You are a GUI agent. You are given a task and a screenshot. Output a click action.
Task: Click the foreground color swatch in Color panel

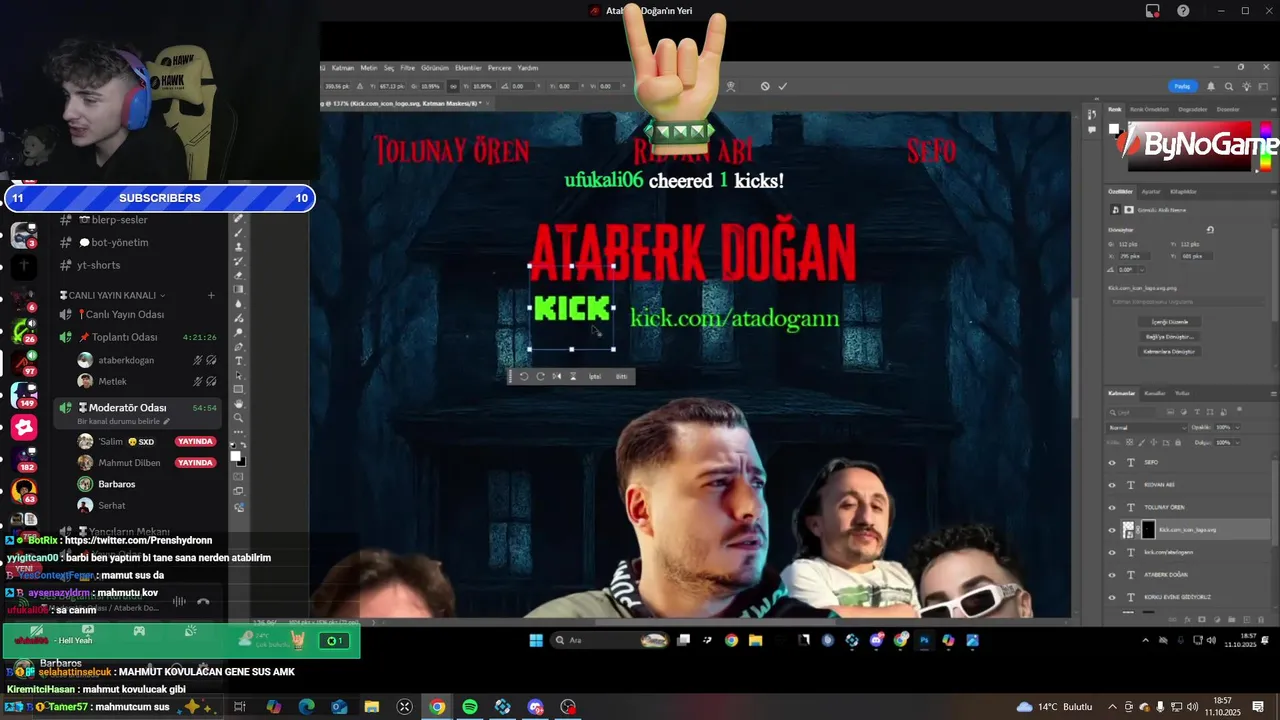pos(1113,128)
